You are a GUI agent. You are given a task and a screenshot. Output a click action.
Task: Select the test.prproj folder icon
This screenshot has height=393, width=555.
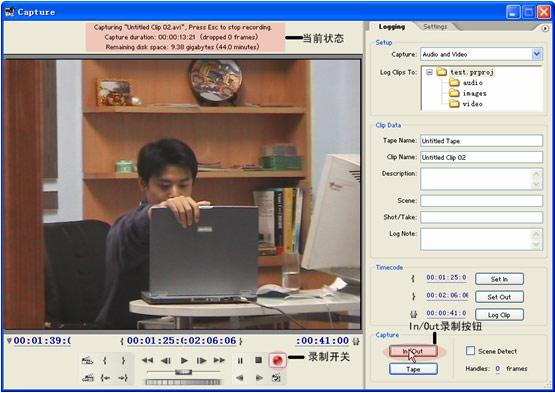click(x=441, y=72)
